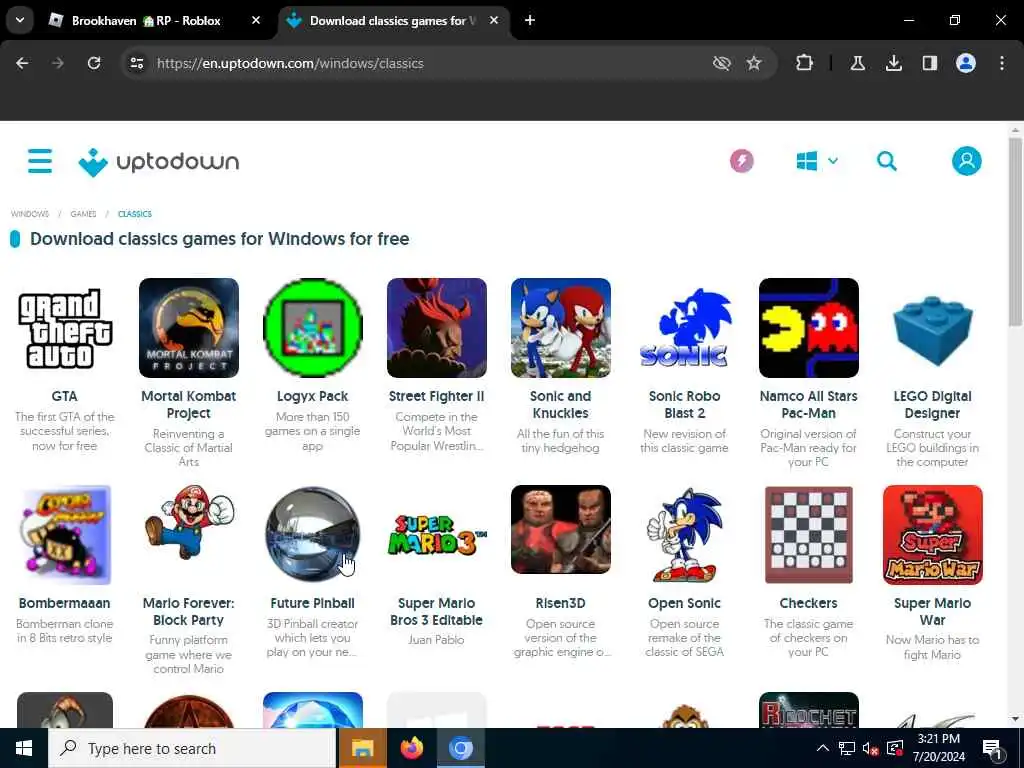
Task: Click the Future Pinball title link
Action: pos(313,603)
